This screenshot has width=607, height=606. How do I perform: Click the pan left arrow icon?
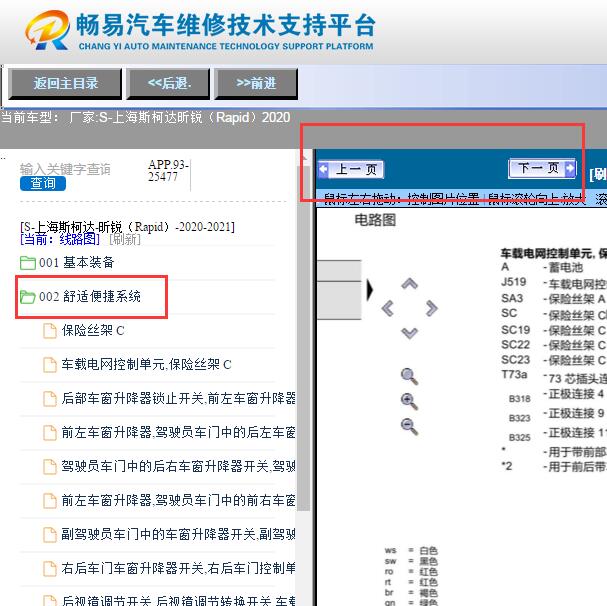coord(388,309)
